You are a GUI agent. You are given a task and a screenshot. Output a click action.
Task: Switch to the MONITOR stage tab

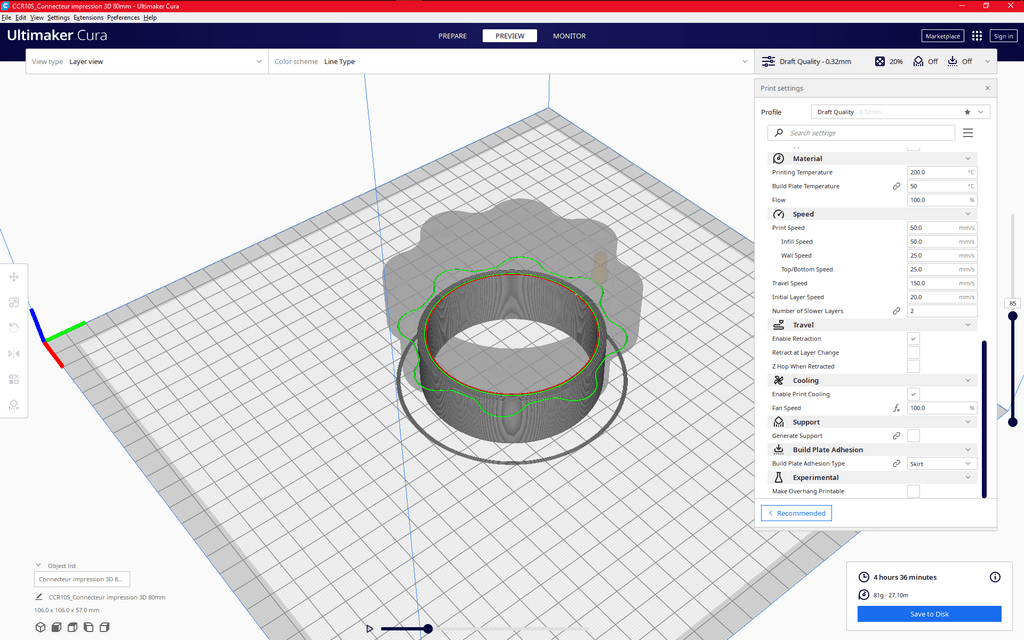(569, 36)
